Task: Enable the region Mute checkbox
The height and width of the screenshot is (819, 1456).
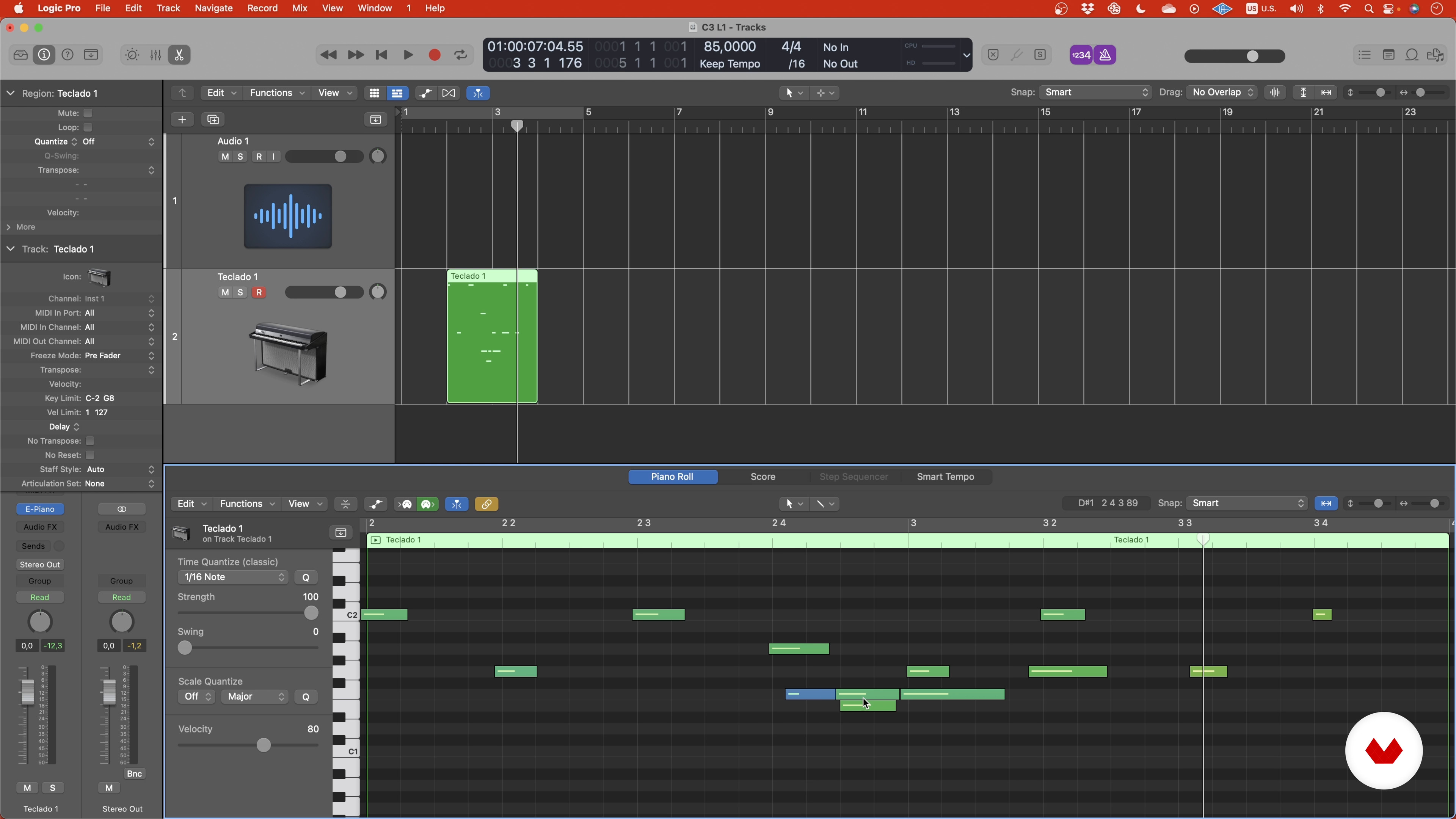Action: [x=88, y=113]
